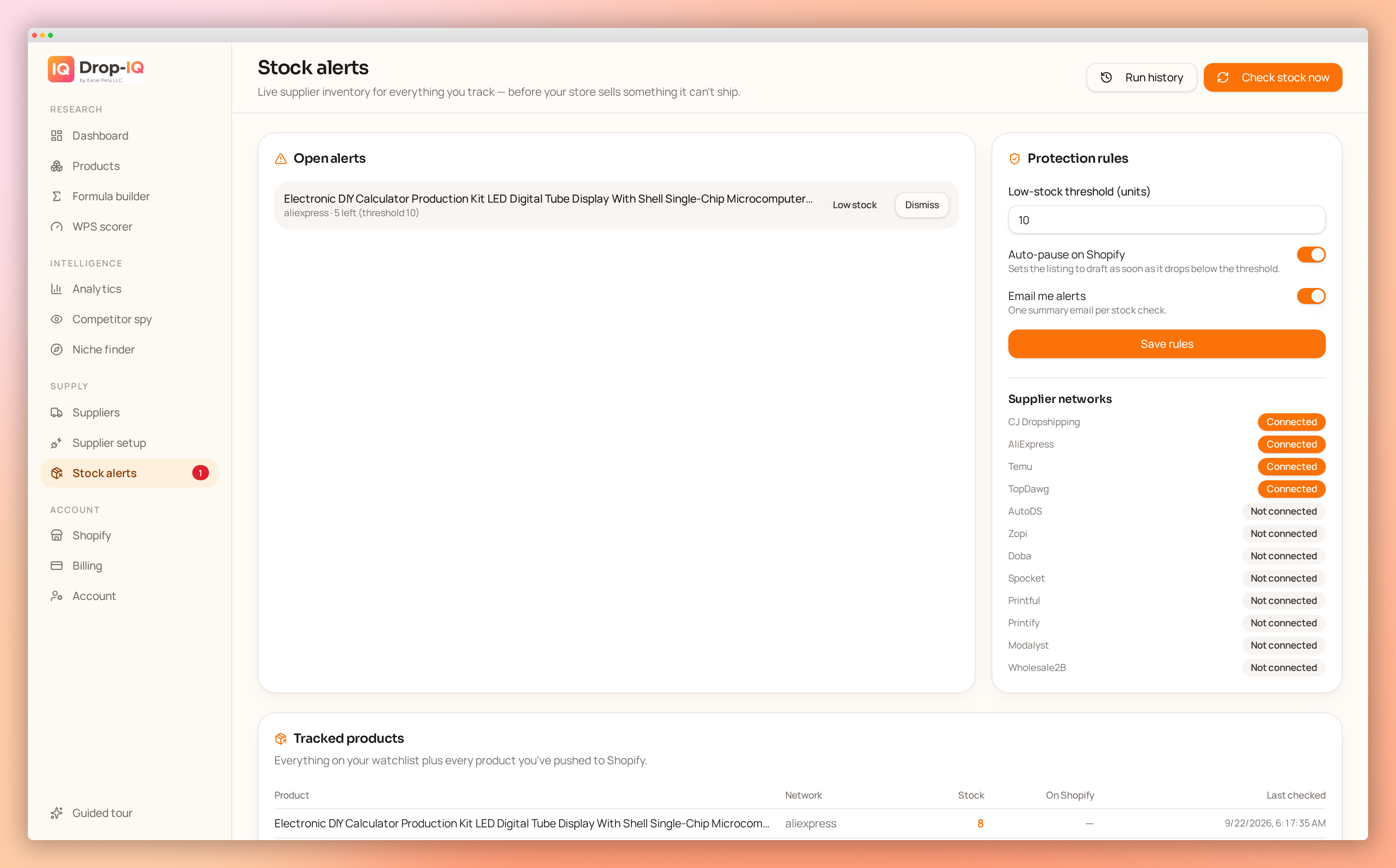Click AutoDS's Not connected badge
Image resolution: width=1396 pixels, height=868 pixels.
(1284, 511)
